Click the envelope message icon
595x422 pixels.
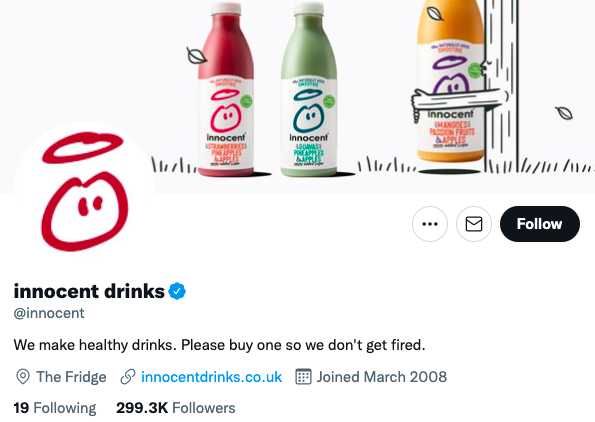tap(474, 224)
